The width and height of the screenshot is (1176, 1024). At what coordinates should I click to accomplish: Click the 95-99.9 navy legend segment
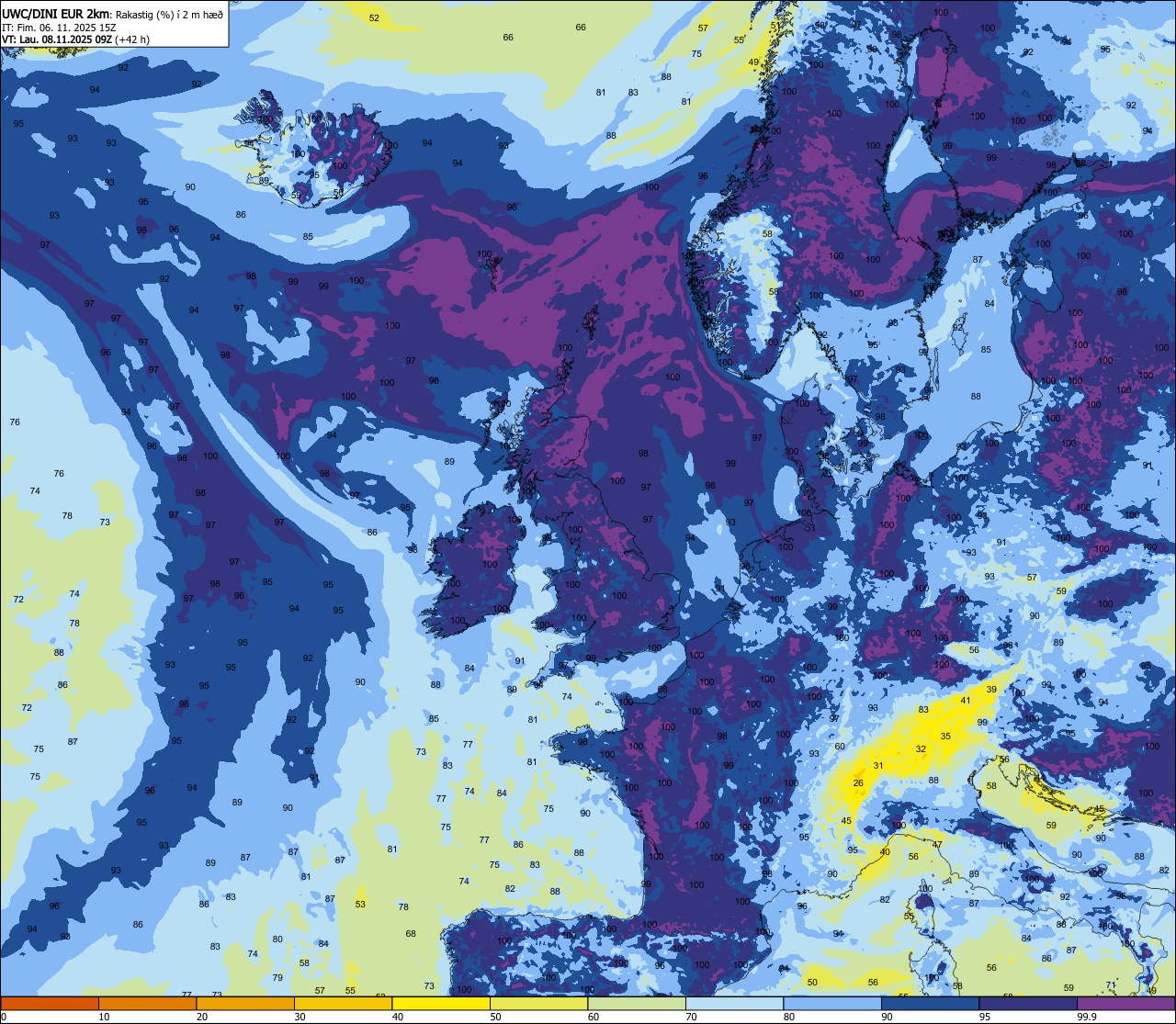tap(1028, 1003)
